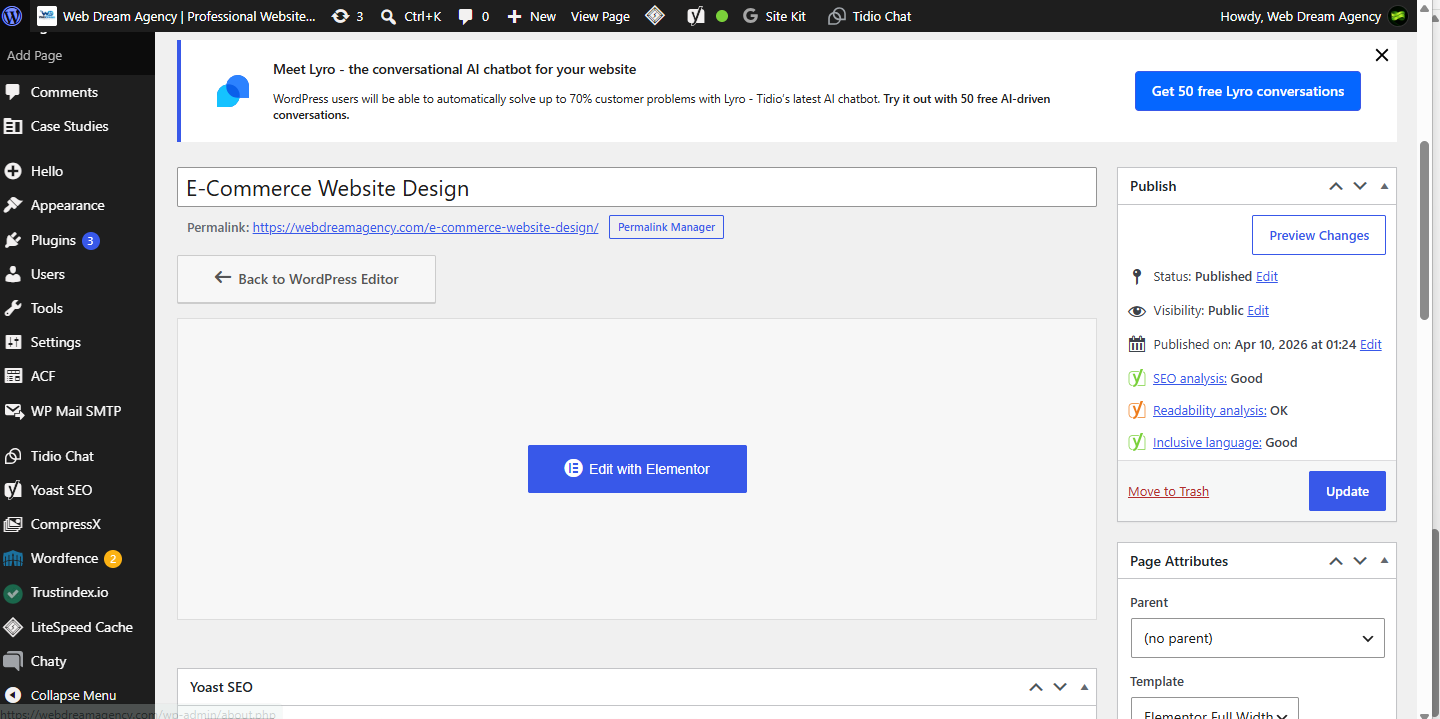Click View Page in admin bar
Image resolution: width=1440 pixels, height=719 pixels.
pos(600,16)
